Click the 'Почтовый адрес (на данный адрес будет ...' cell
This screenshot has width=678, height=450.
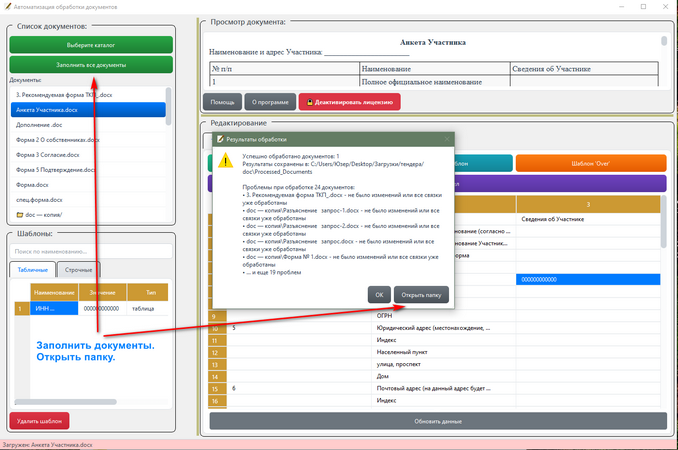(445, 389)
